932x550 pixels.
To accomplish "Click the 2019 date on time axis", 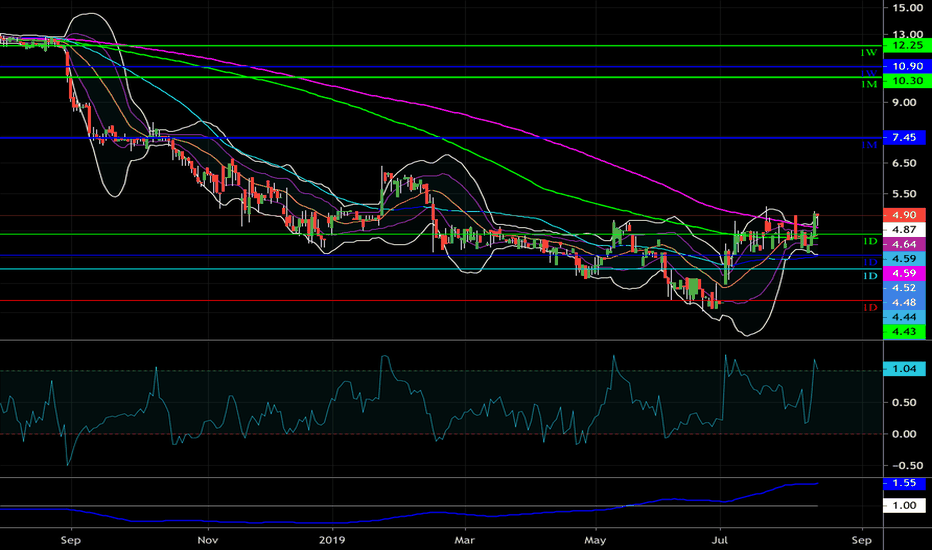I will tap(332, 540).
